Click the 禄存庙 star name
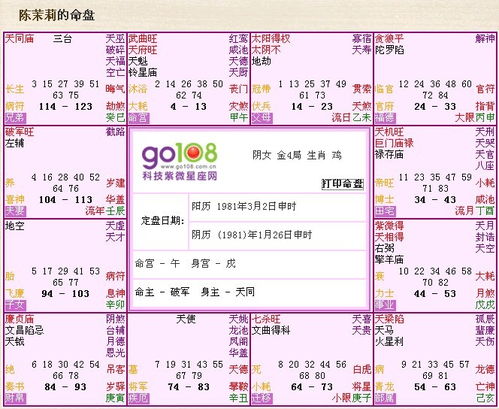Screen dimensions: 499x409 (x=389, y=154)
